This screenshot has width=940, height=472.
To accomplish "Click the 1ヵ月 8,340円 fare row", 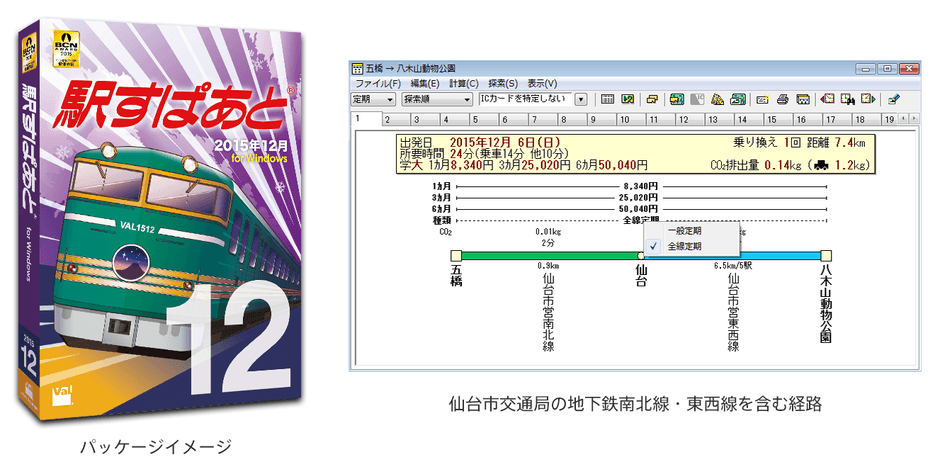I will click(630, 187).
